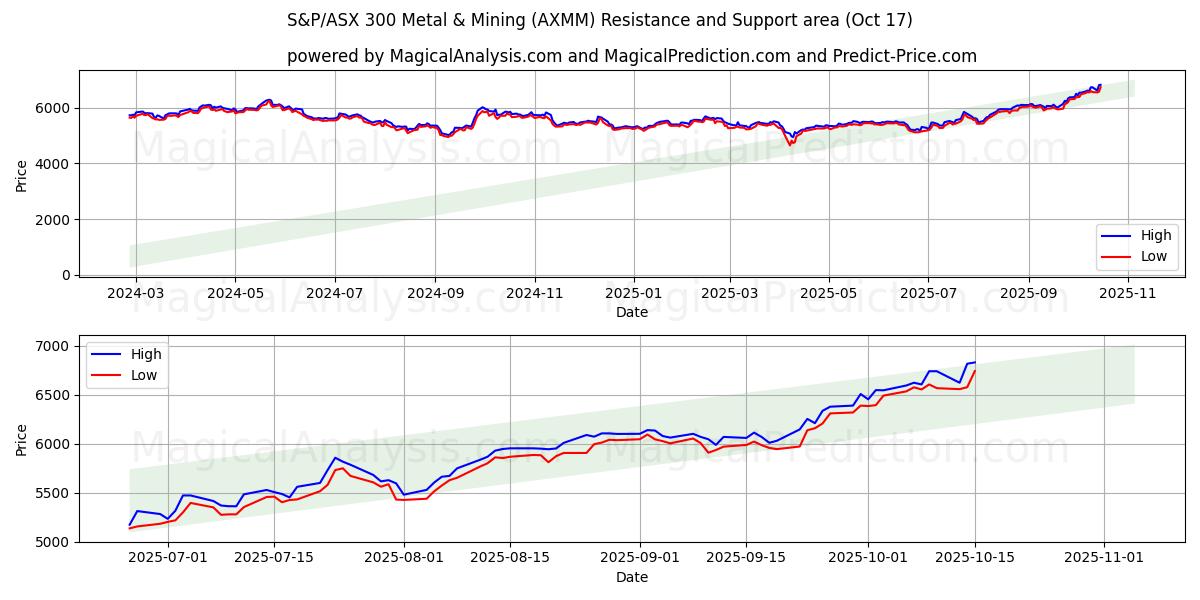Image resolution: width=1200 pixels, height=600 pixels.
Task: Click the chart title mentioning AXMM
Action: pos(599,20)
